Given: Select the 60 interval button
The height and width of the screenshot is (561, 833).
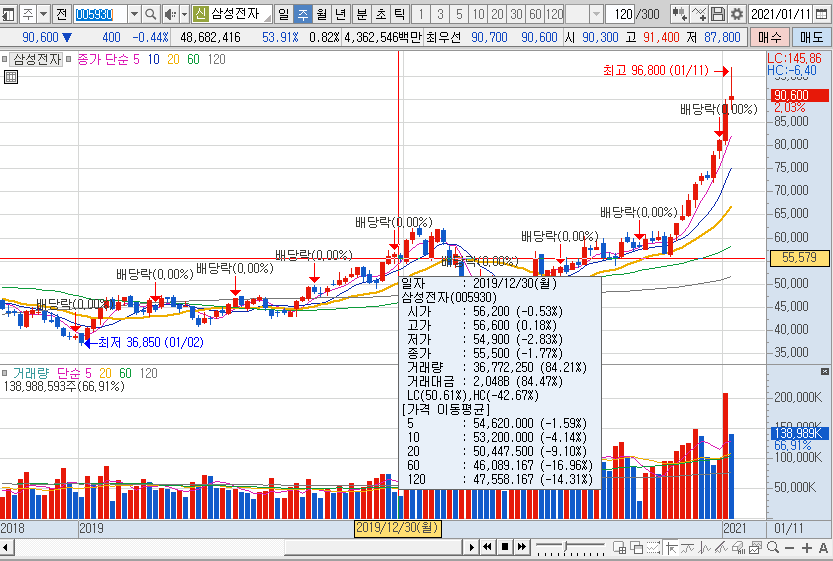Looking at the screenshot, I should click(x=536, y=14).
